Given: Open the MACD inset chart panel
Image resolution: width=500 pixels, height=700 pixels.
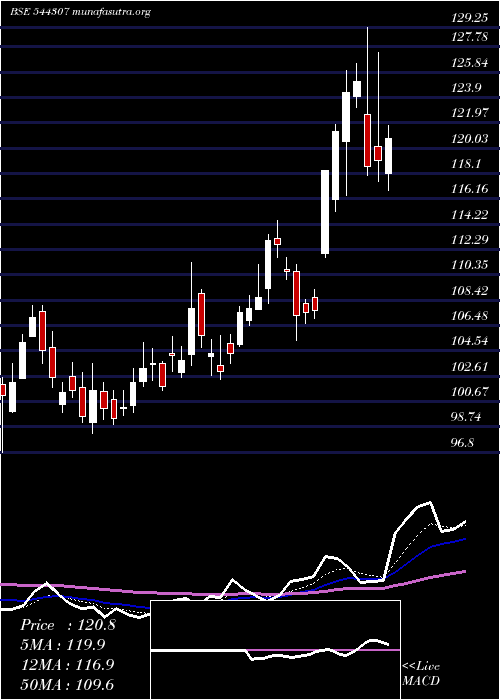Looking at the screenshot, I should [275, 650].
